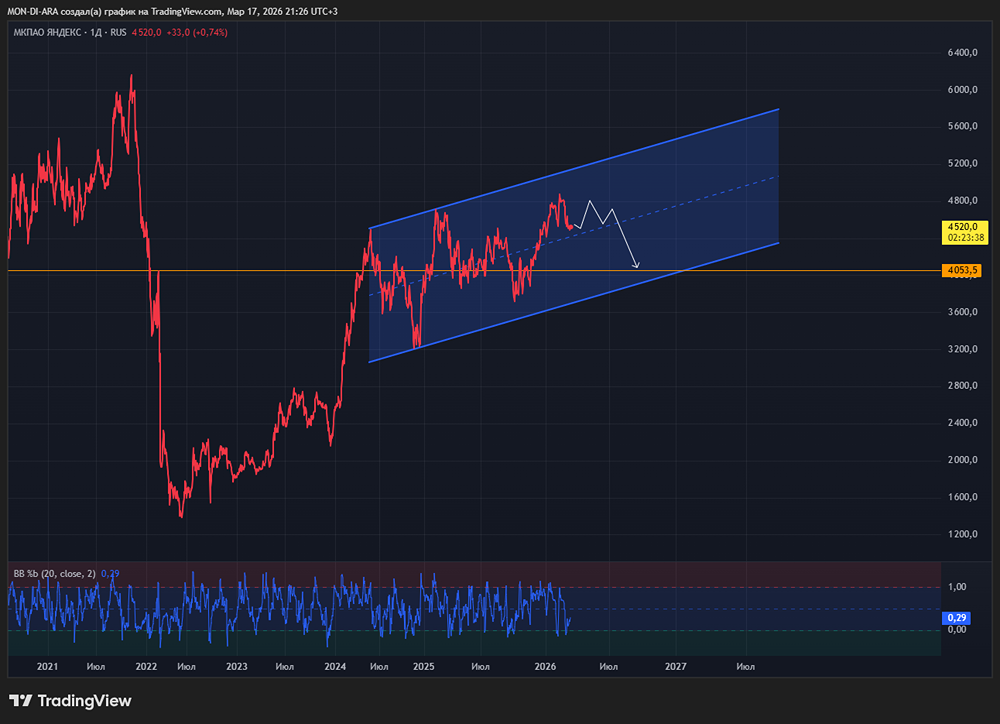The image size is (1000, 724).
Task: Click the BB %b (20, close, 2) indicator legend
Action: (54, 573)
